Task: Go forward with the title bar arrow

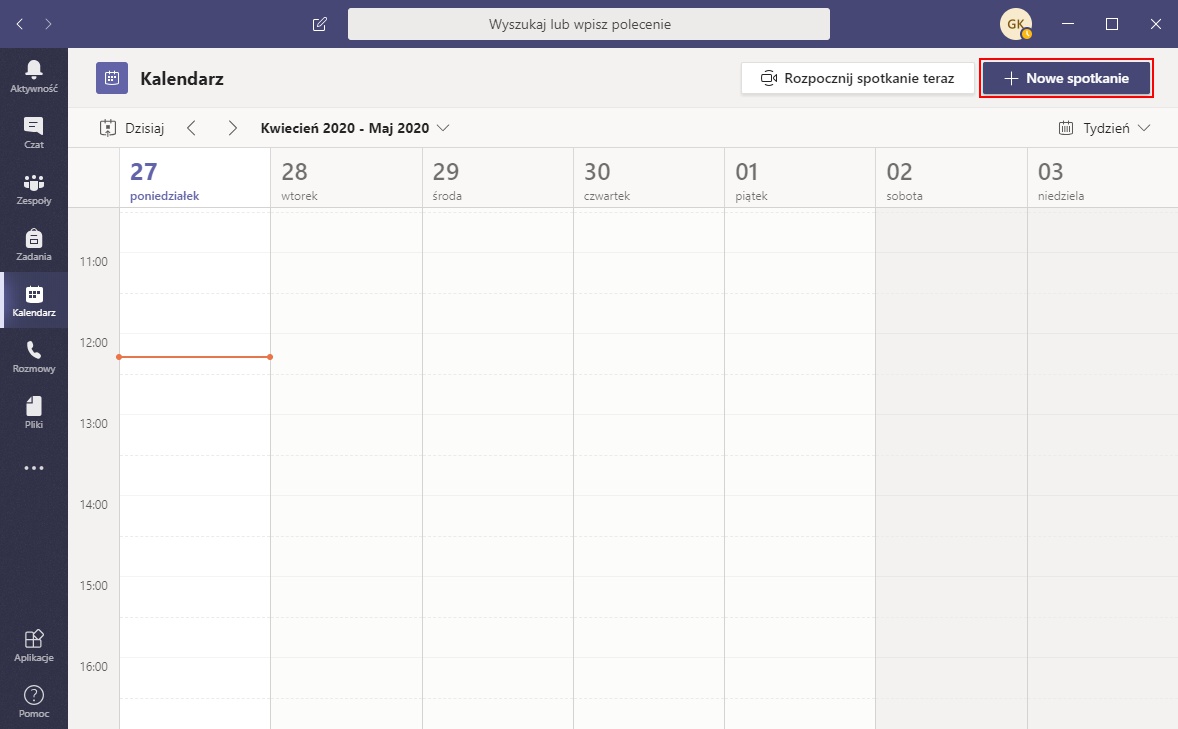Action: point(48,24)
